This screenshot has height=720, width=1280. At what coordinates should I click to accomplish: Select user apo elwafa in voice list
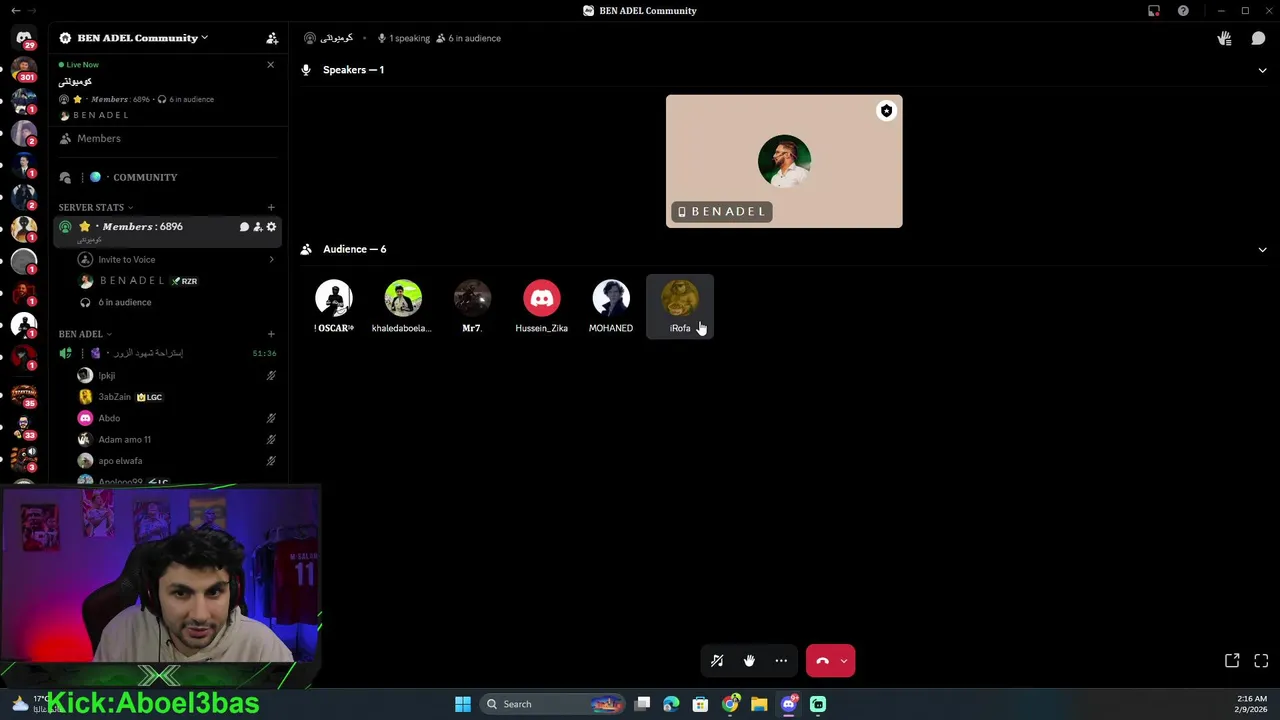(176, 461)
